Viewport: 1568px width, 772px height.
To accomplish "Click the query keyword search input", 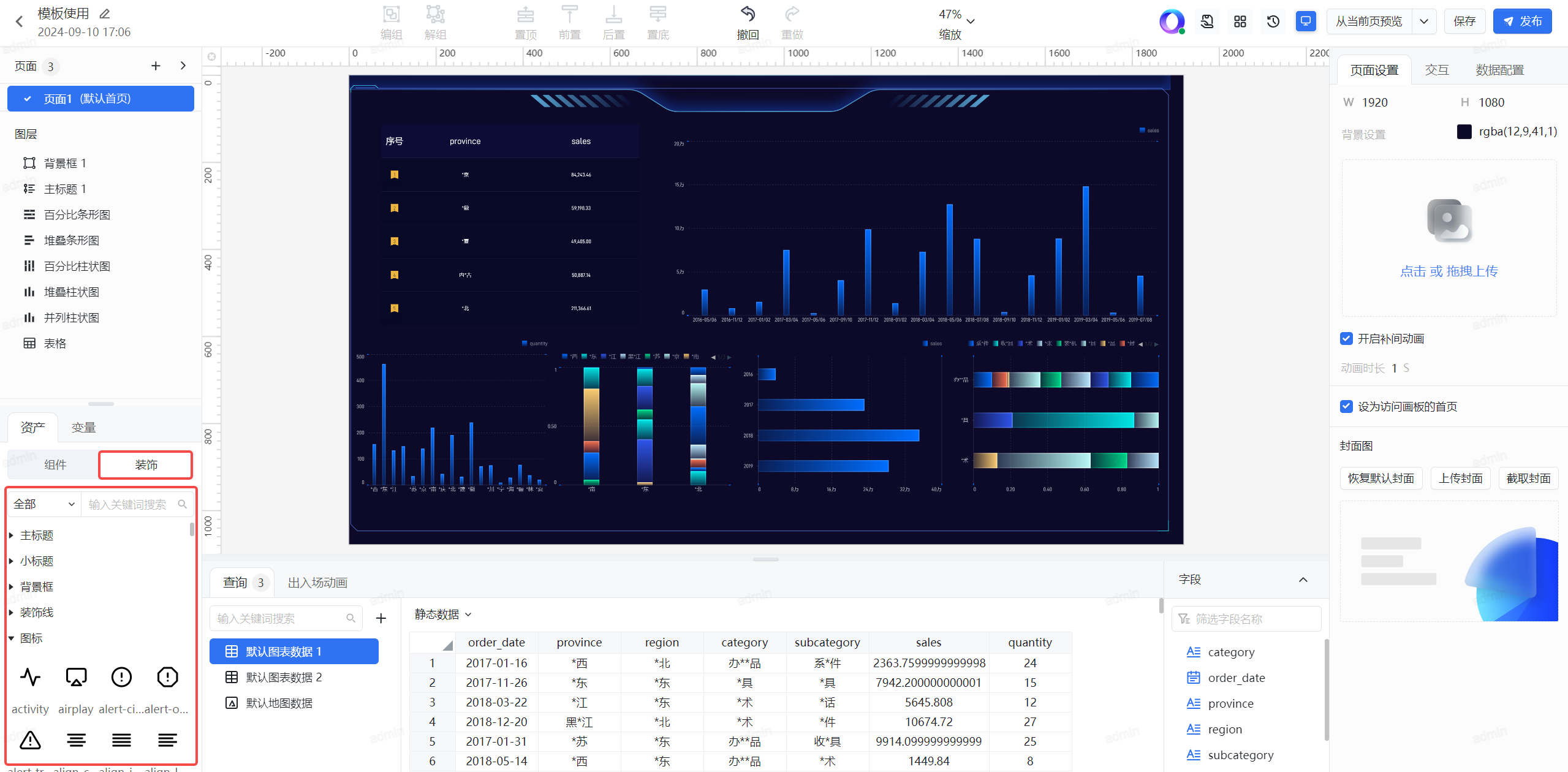I will (286, 618).
